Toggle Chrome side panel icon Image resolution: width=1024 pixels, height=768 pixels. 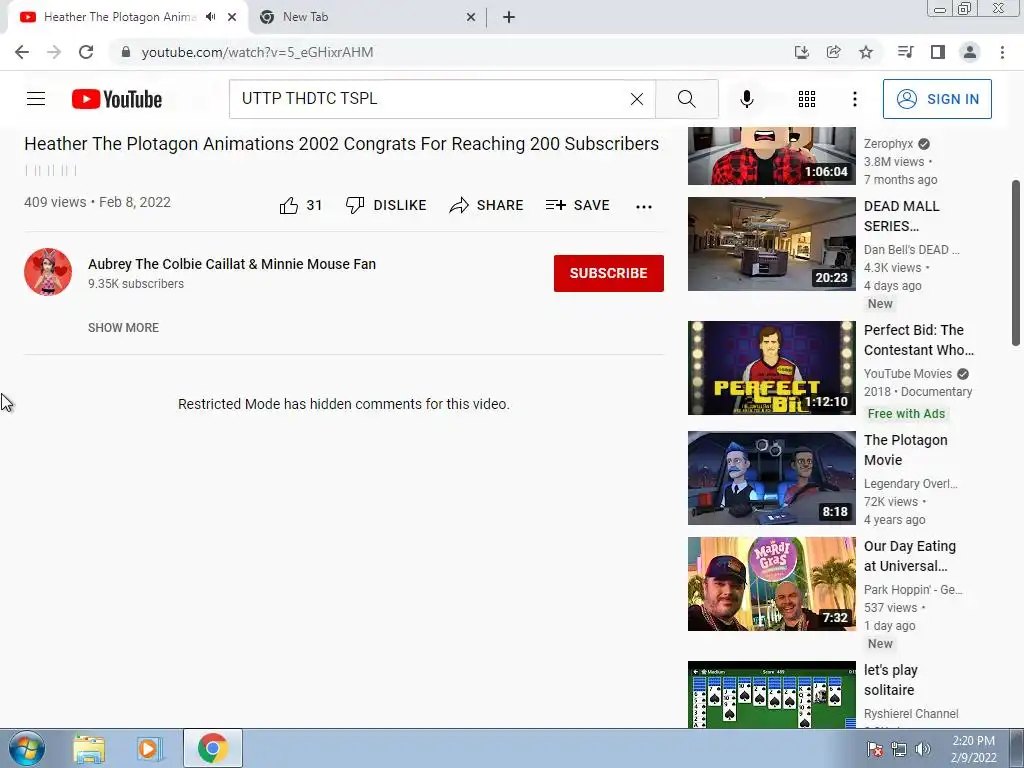click(x=938, y=52)
